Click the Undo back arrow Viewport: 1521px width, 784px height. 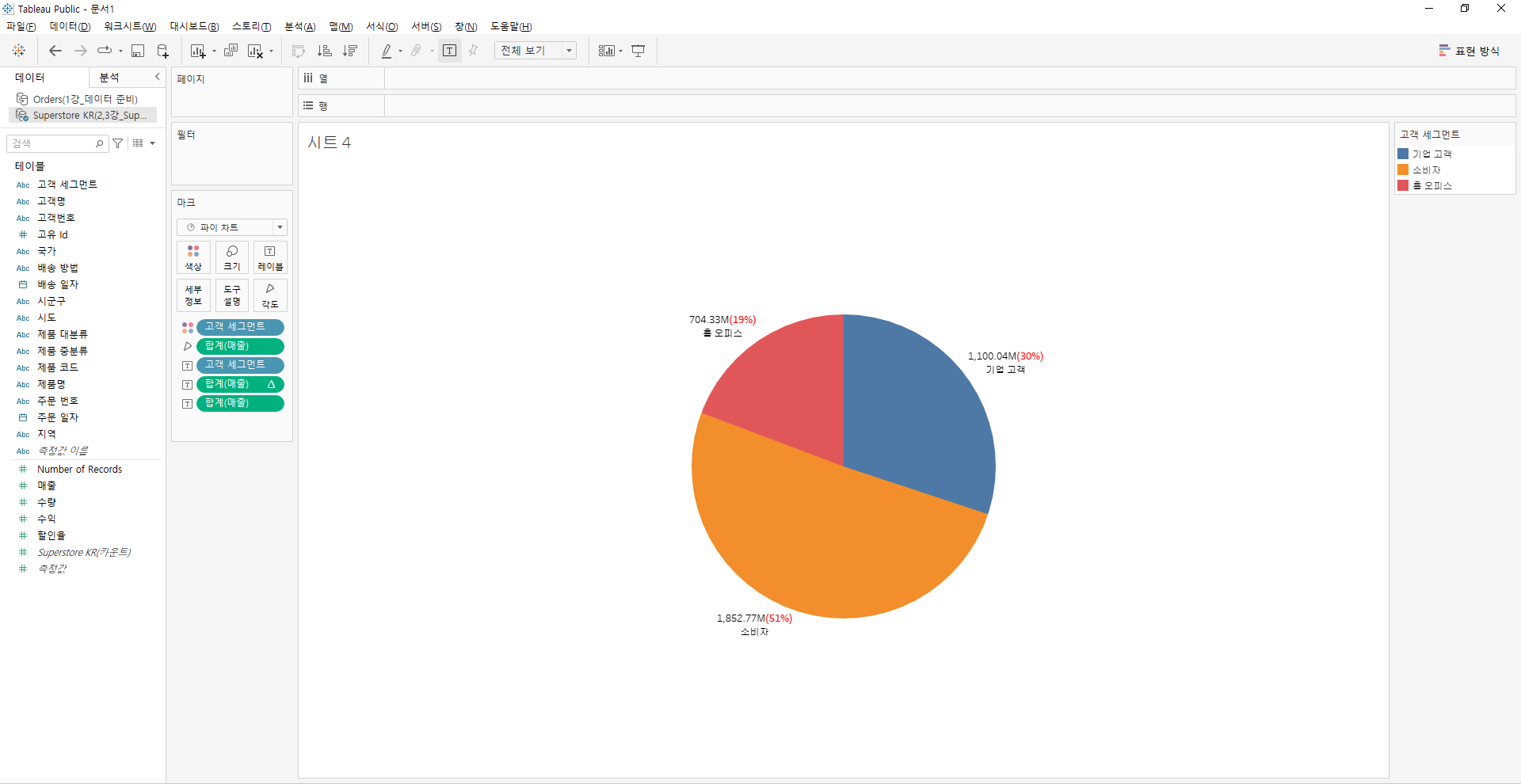click(55, 51)
